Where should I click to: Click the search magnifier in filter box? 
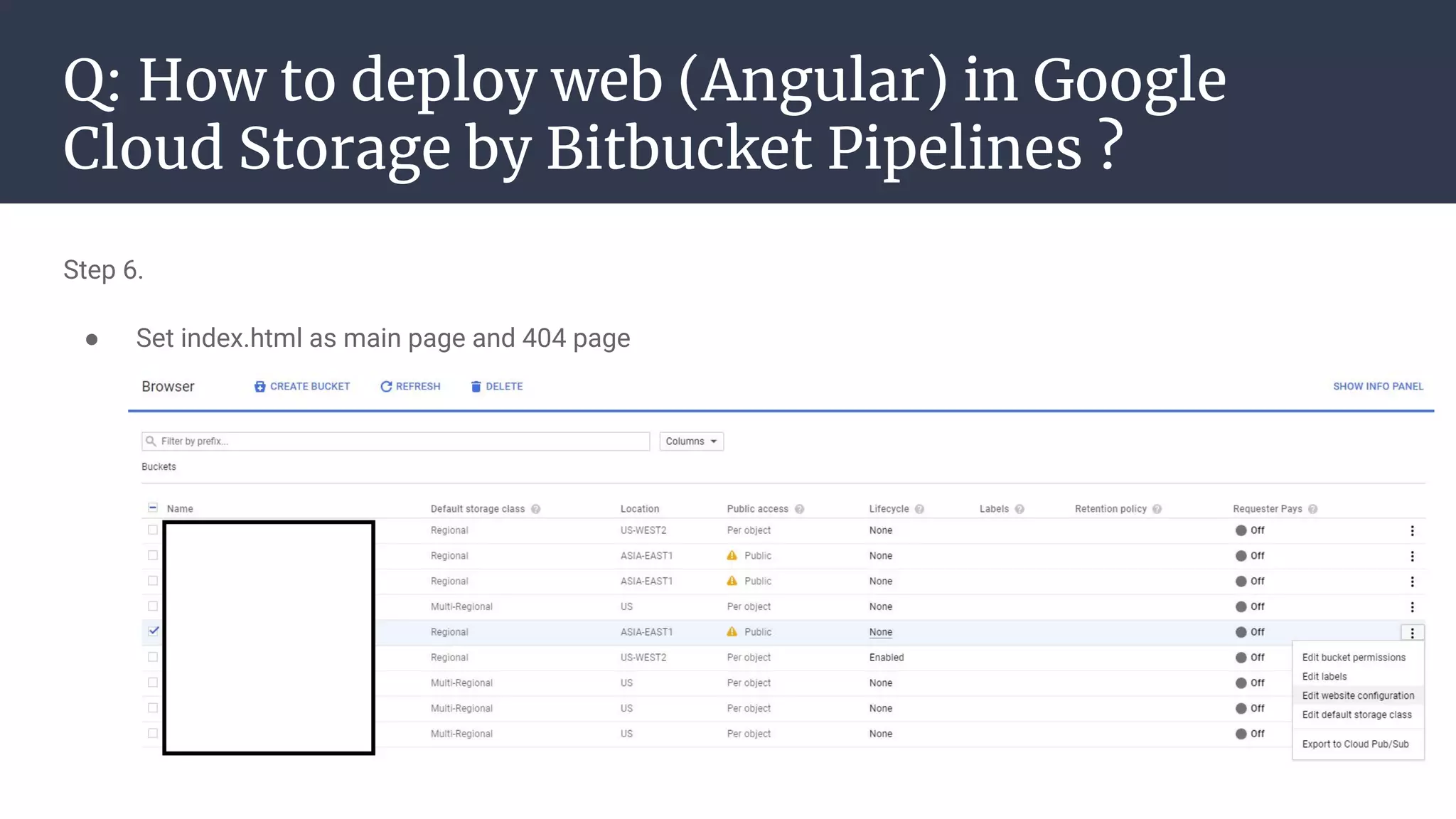(x=151, y=441)
